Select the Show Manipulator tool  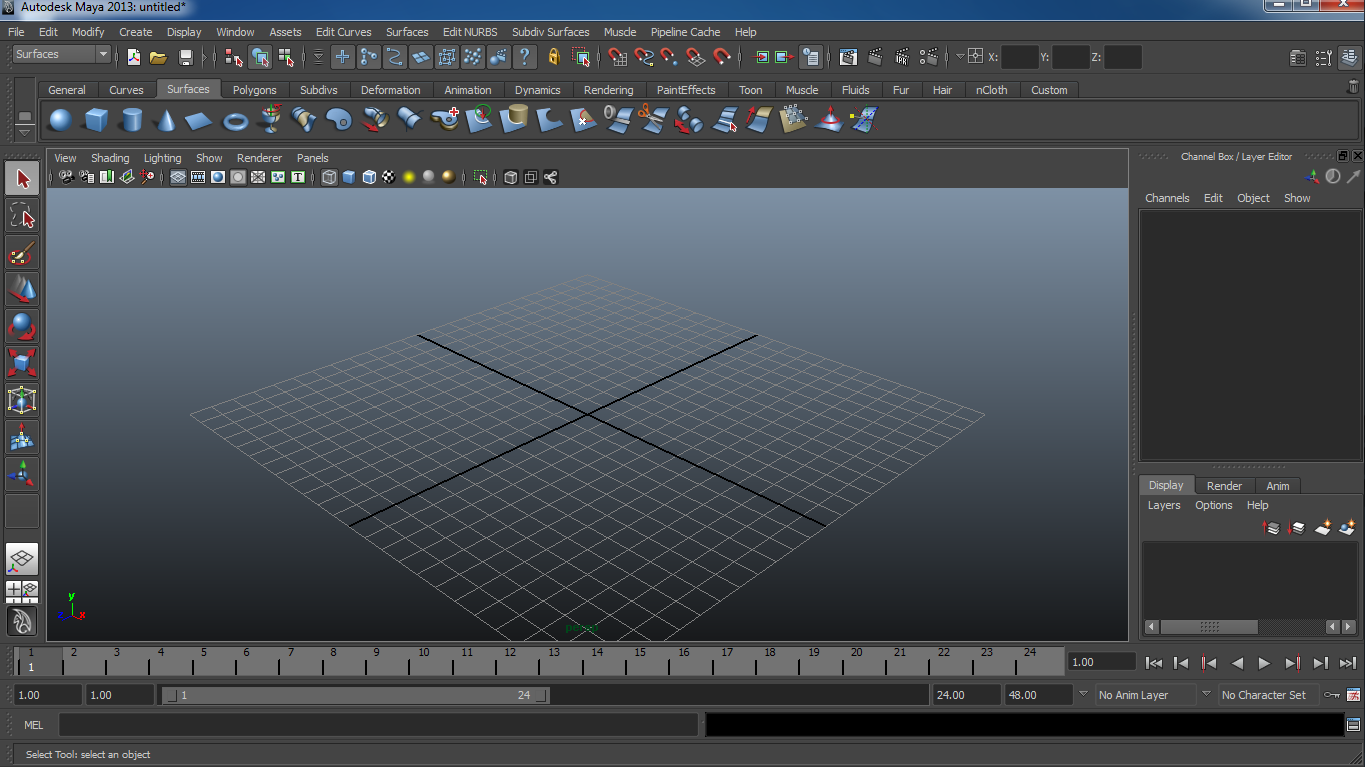coord(22,474)
